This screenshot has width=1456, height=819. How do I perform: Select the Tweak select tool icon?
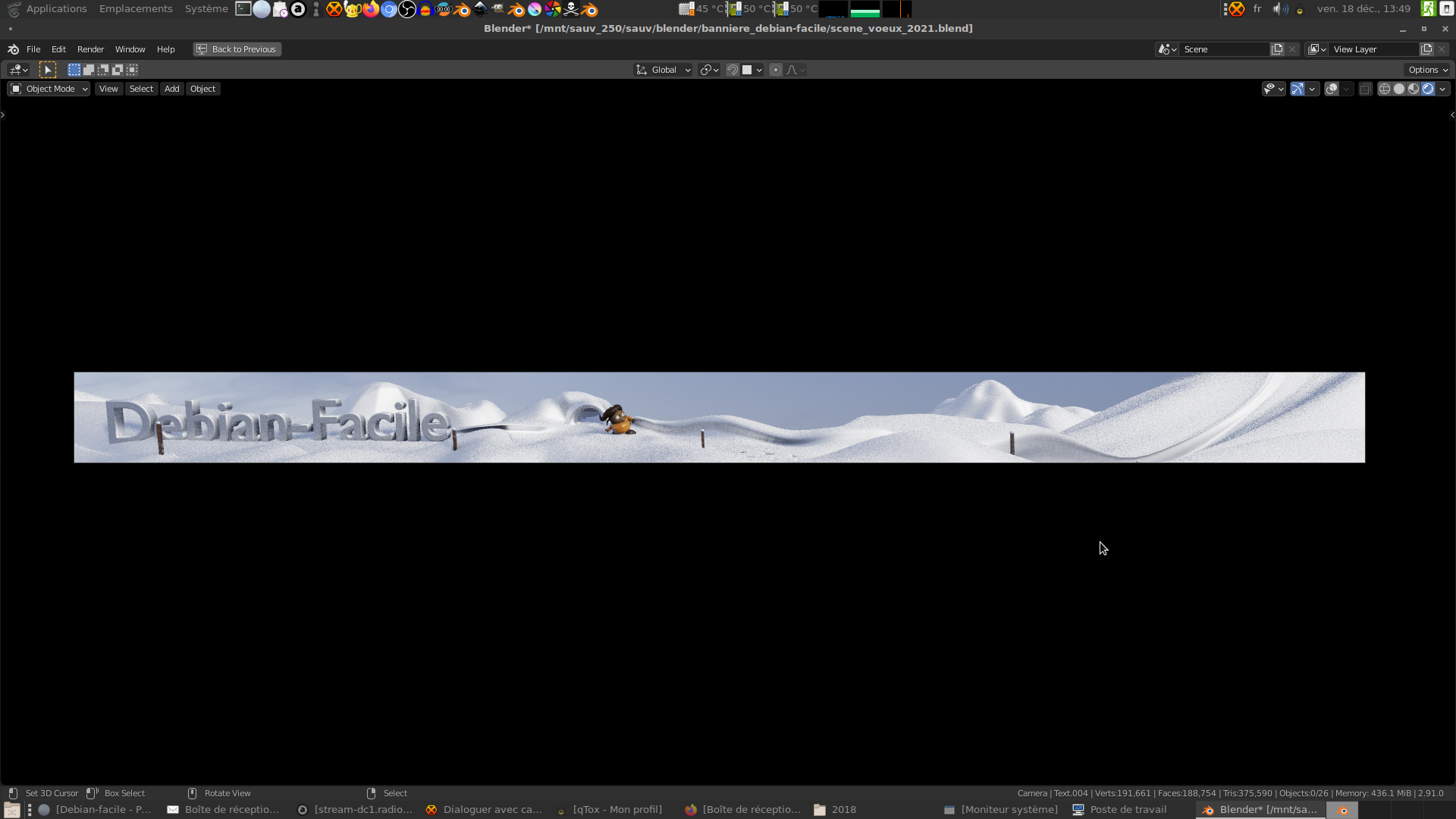pyautogui.click(x=48, y=70)
